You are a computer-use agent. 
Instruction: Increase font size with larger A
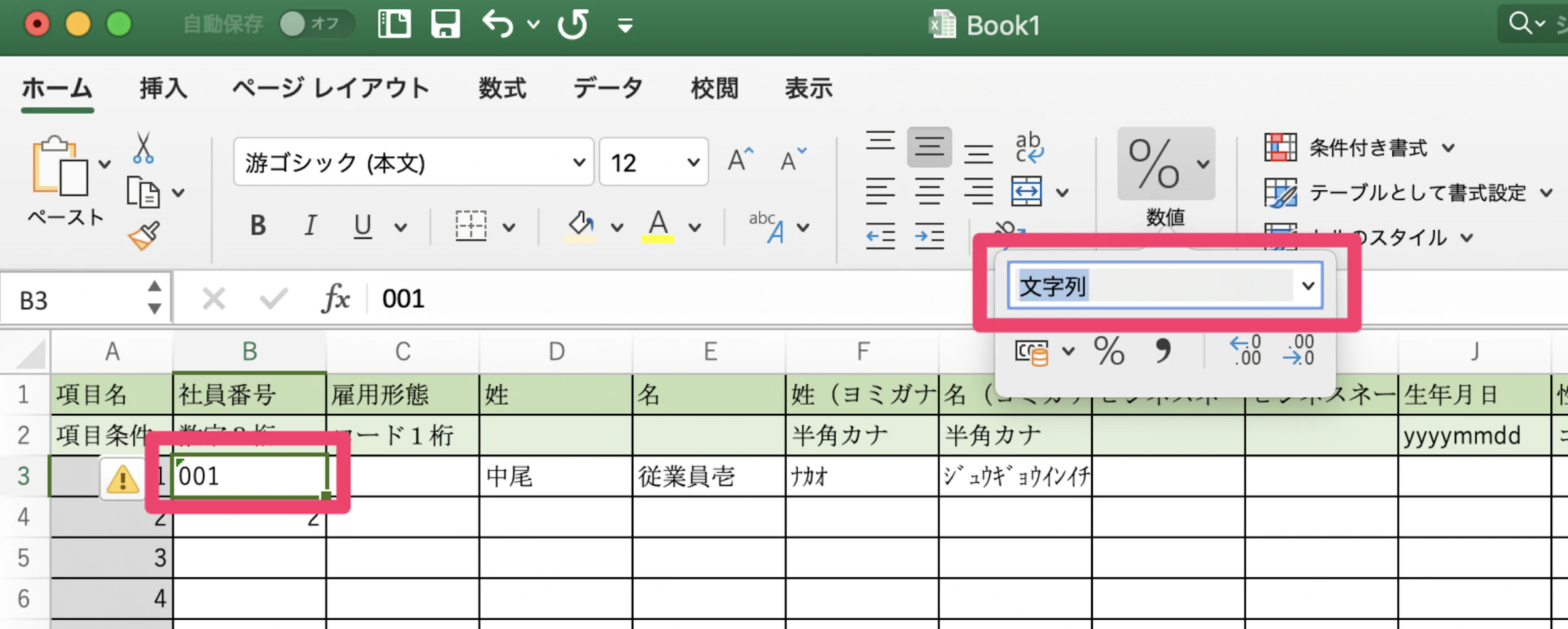tap(740, 159)
